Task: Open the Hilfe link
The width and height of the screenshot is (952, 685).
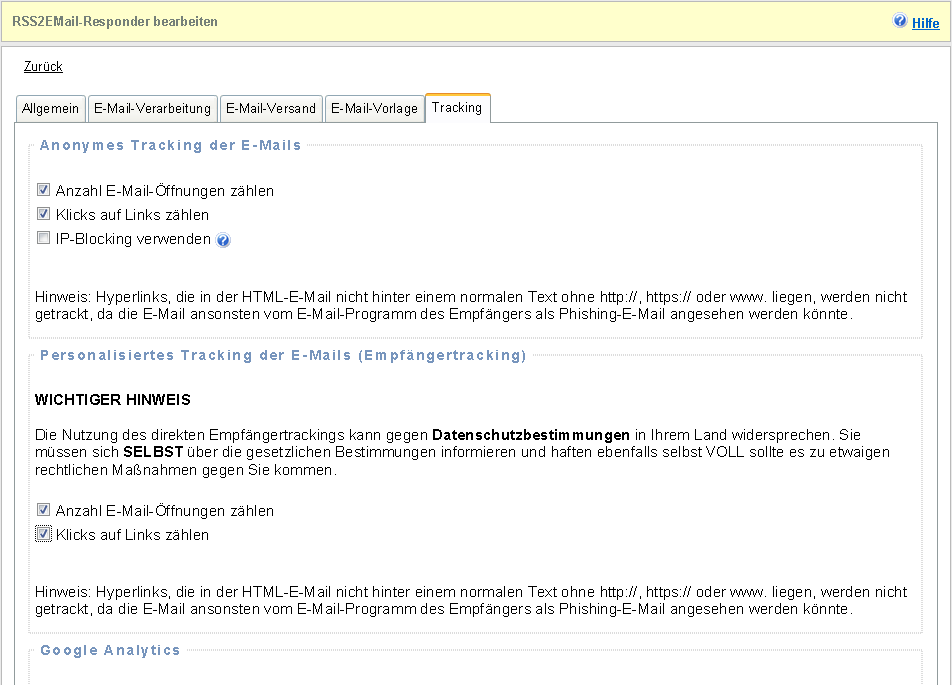Action: coord(925,22)
